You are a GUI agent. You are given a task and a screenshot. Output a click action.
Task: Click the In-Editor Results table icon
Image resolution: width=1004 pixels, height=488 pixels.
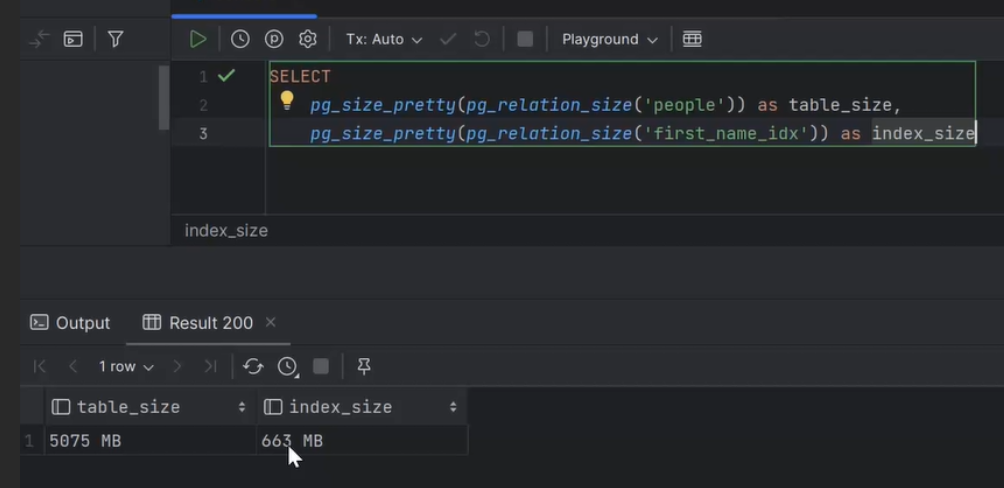coord(692,39)
